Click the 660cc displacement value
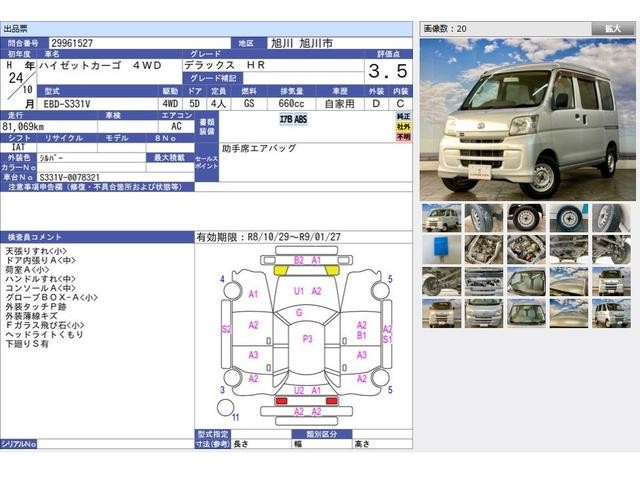640x480 pixels. point(291,104)
